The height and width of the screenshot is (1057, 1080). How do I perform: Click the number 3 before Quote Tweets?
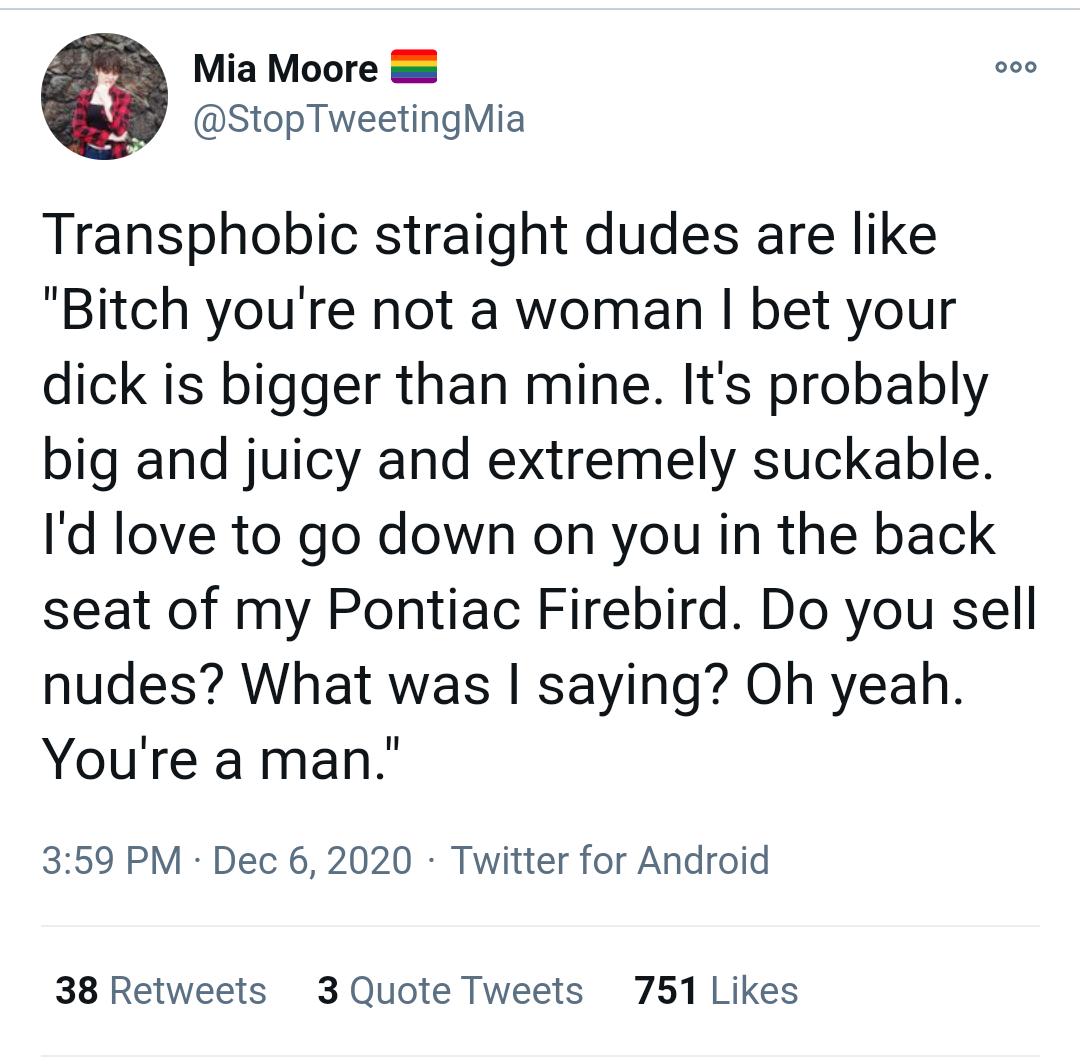click(327, 990)
